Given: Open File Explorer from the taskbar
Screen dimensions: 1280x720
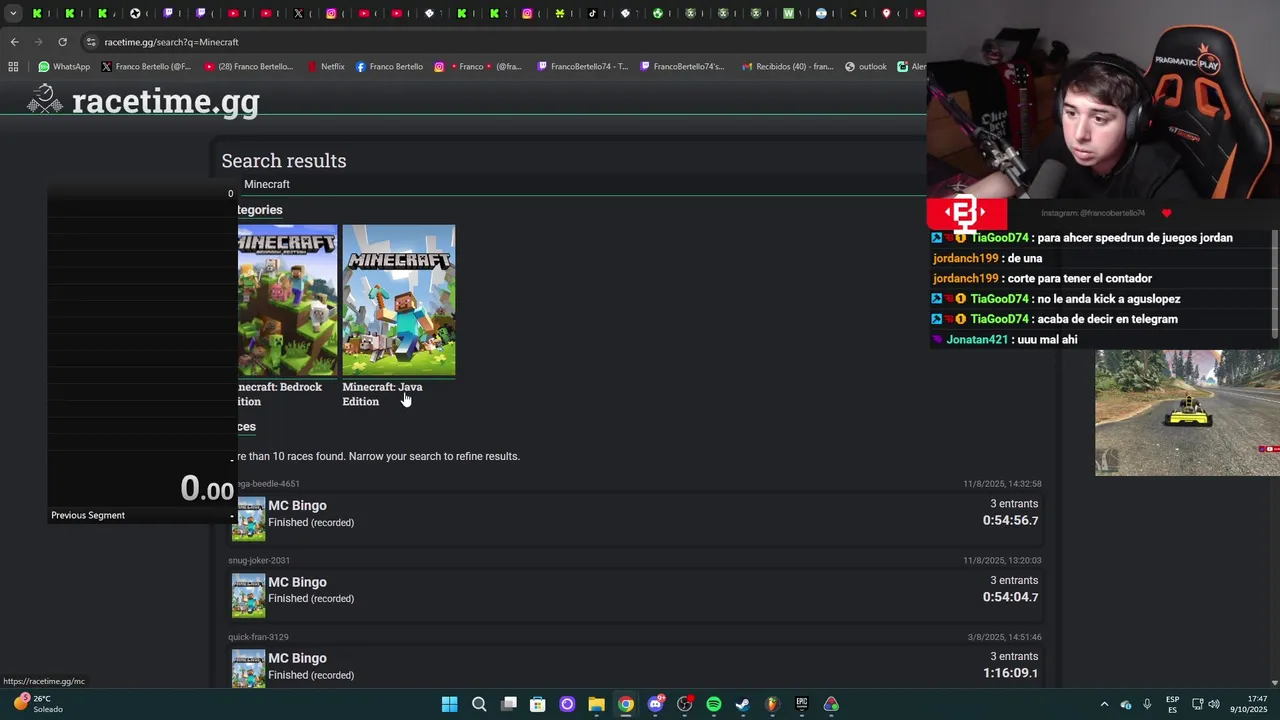Looking at the screenshot, I should point(596,704).
